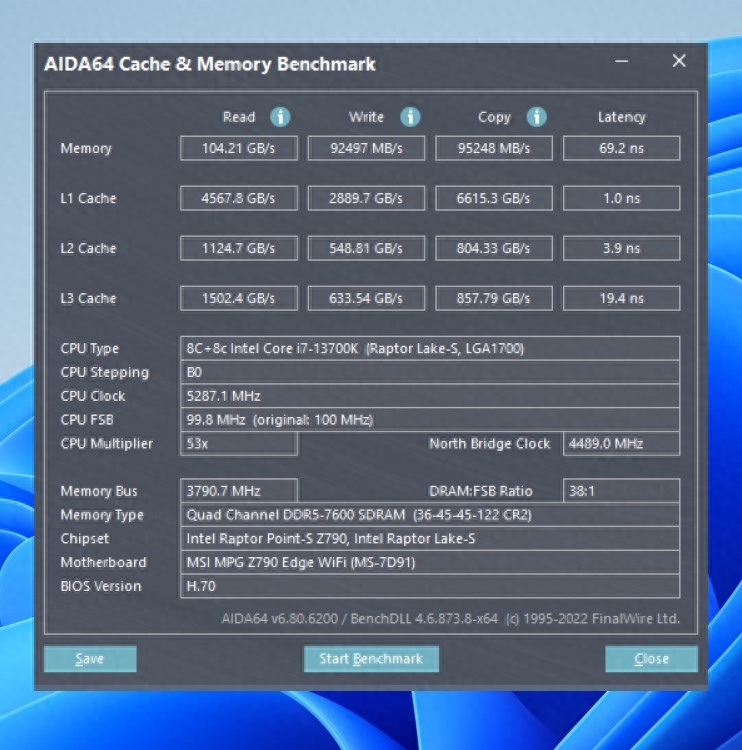Click the L3 Cache Copy value 857.79 GB/s
This screenshot has width=742, height=750.
[x=494, y=298]
